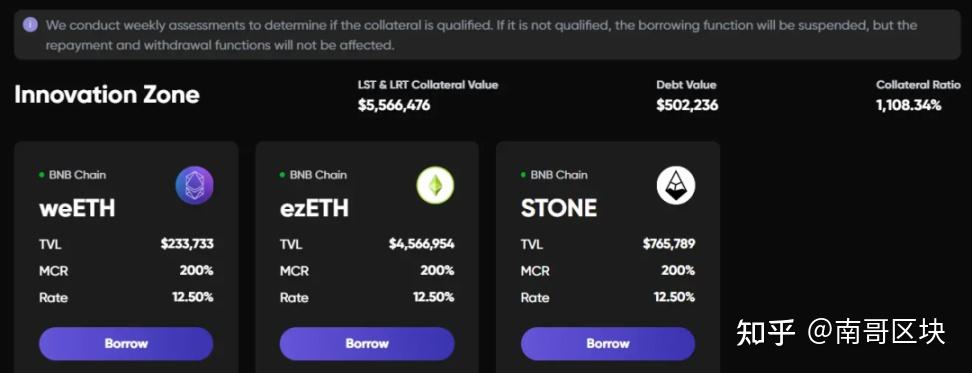Click the green status dot on STONE card
This screenshot has width=972, height=373.
(524, 175)
